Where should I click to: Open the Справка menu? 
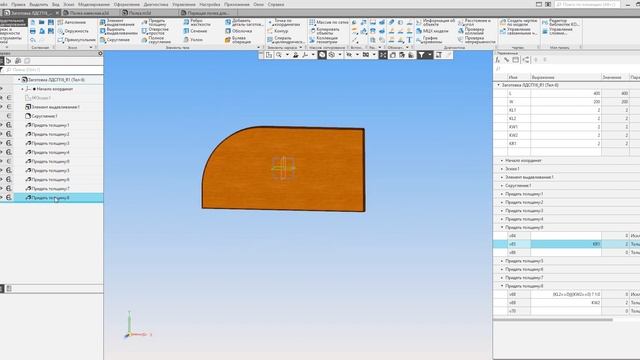click(x=276, y=4)
